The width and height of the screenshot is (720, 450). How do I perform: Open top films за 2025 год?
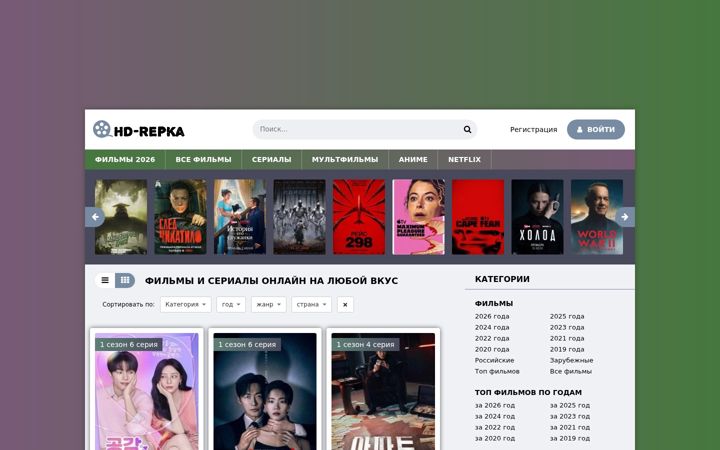570,405
